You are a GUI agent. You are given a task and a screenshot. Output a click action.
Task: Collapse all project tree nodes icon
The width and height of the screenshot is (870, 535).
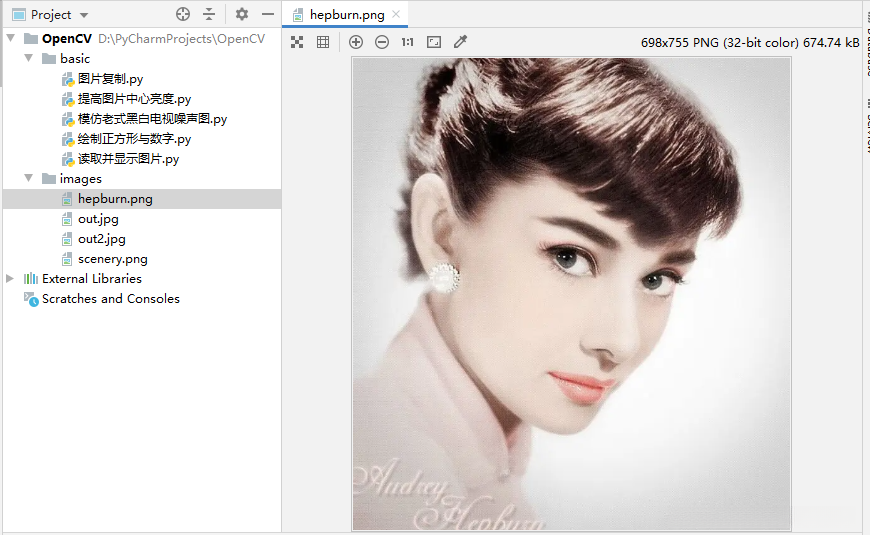pyautogui.click(x=209, y=14)
